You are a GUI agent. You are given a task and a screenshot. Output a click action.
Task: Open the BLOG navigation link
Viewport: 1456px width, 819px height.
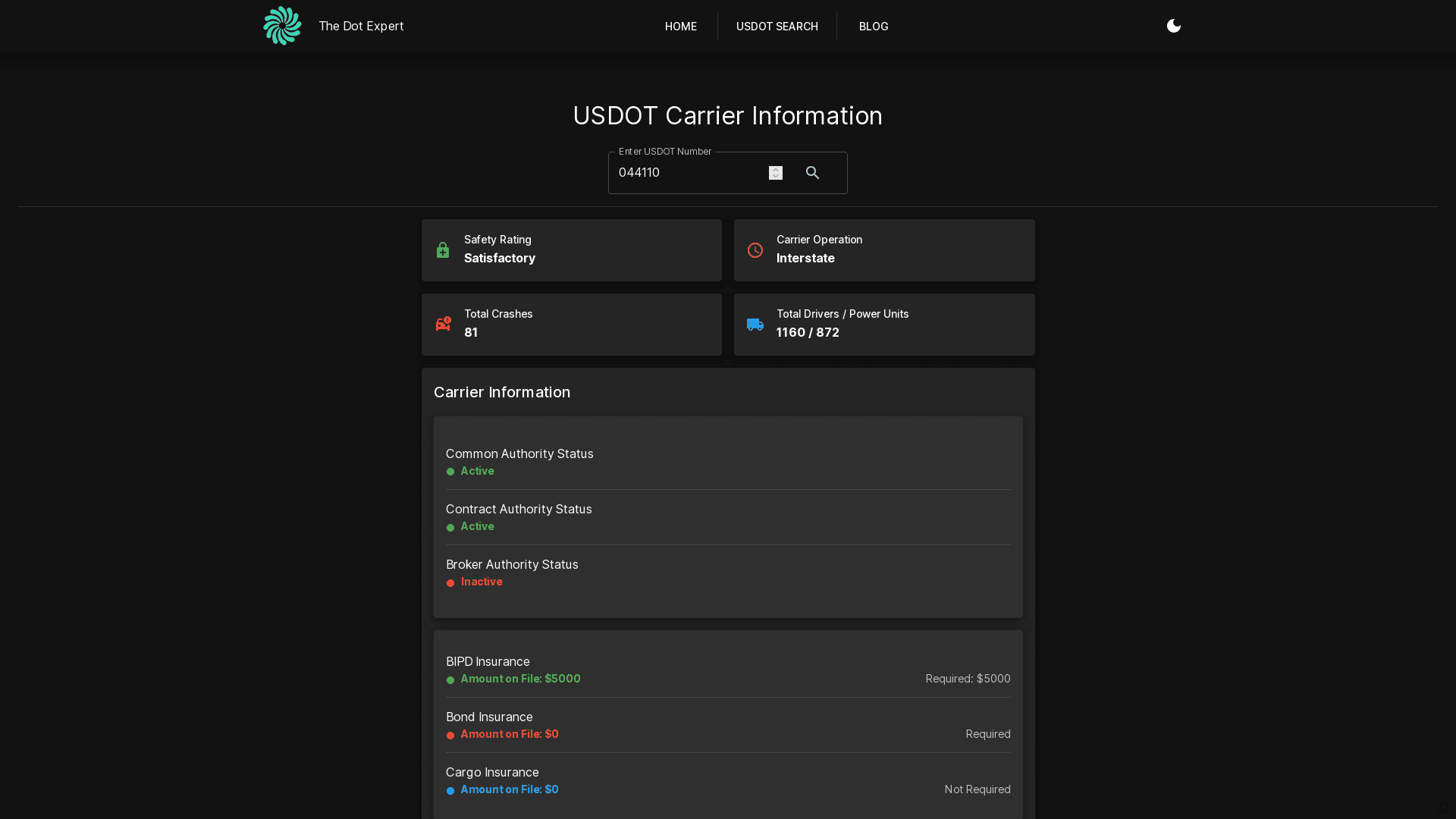point(873,27)
